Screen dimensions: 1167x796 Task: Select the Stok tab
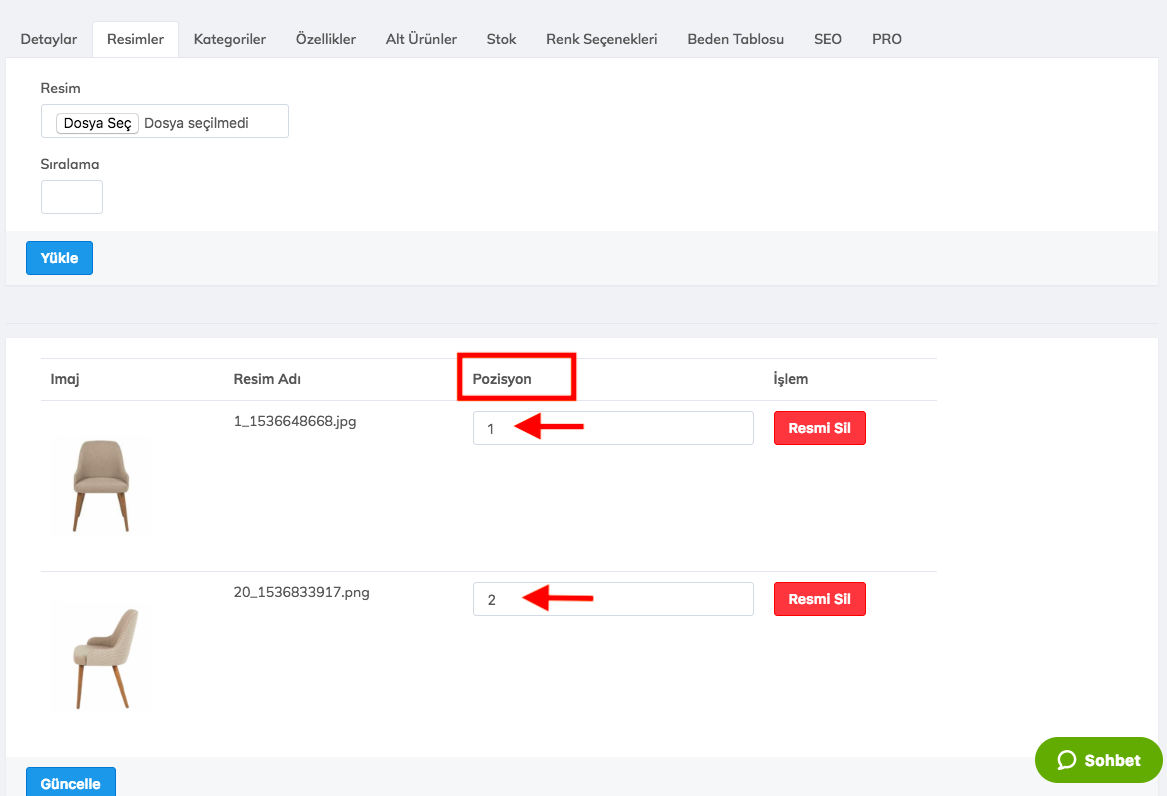click(x=501, y=39)
